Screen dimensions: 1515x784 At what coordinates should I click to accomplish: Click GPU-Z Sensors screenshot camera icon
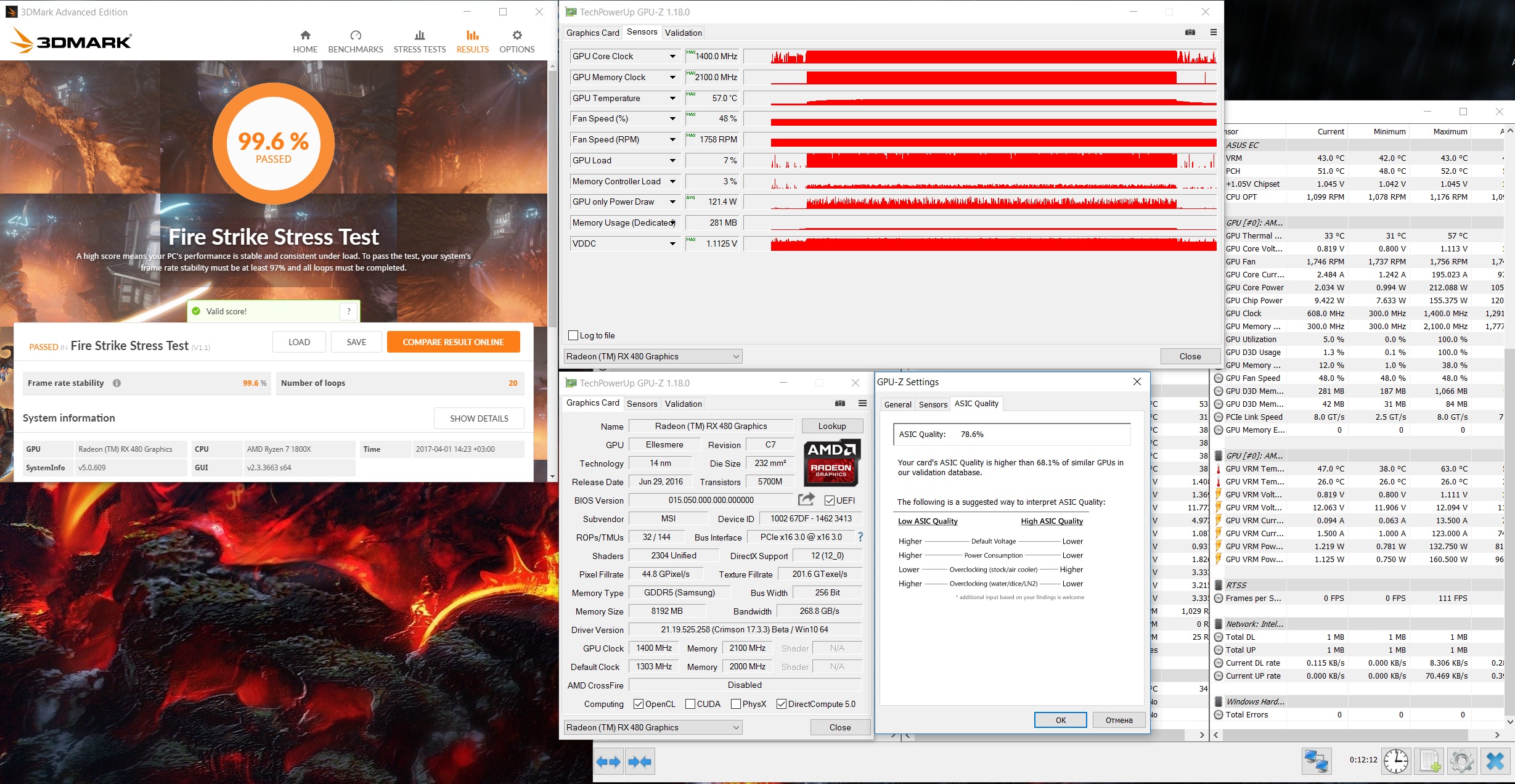coord(1190,32)
